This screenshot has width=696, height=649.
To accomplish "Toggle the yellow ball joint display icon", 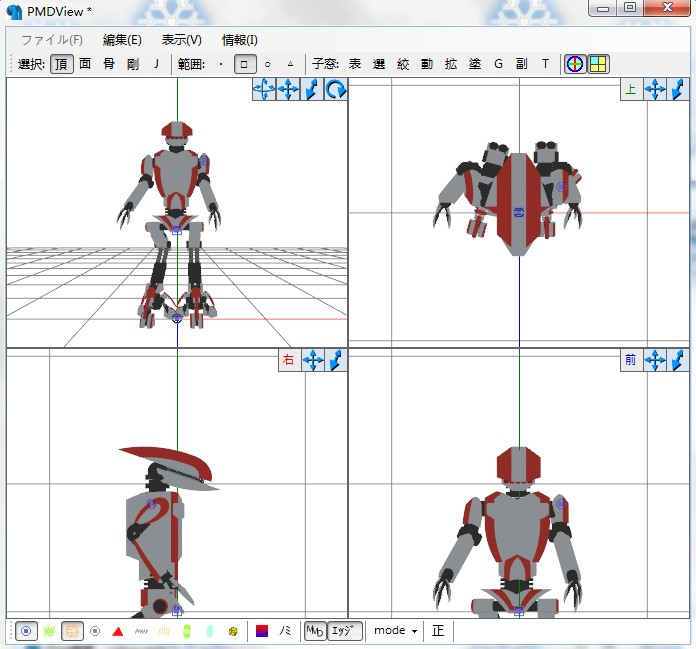I will tap(233, 631).
